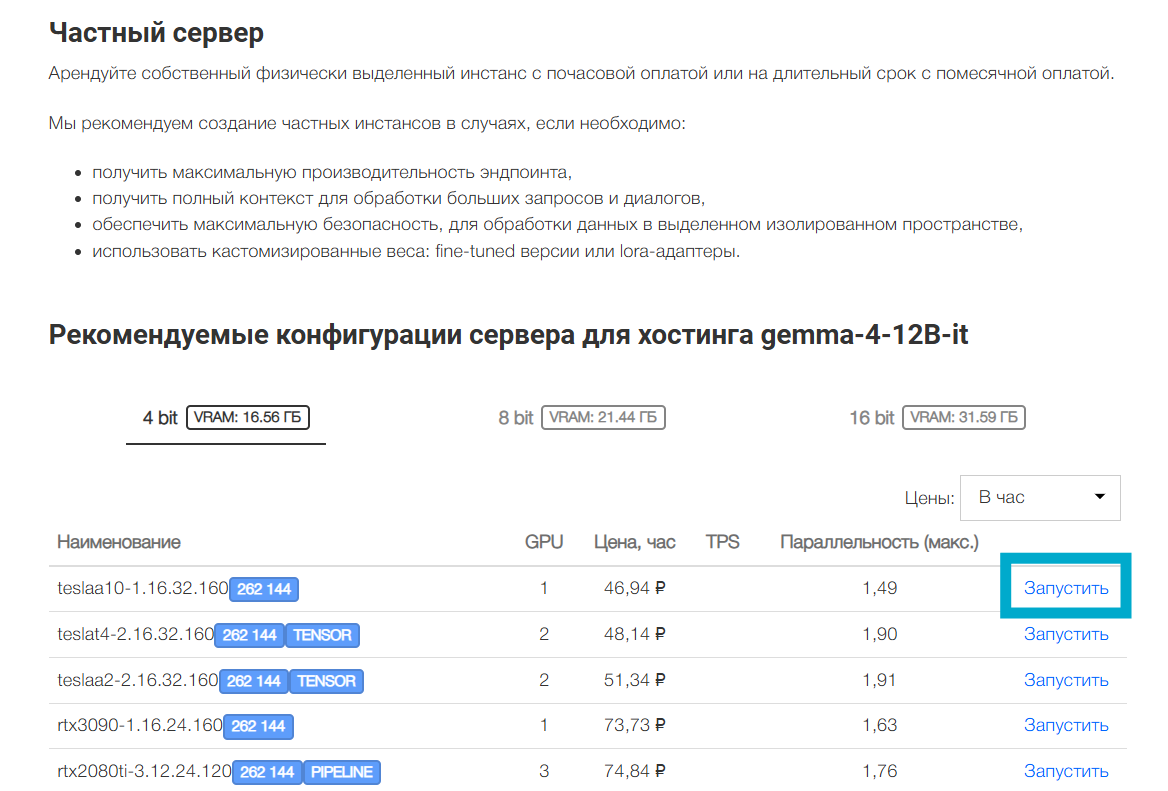The image size is (1168, 791).
Task: Switch to the 16 bit tab
Action: 937,418
